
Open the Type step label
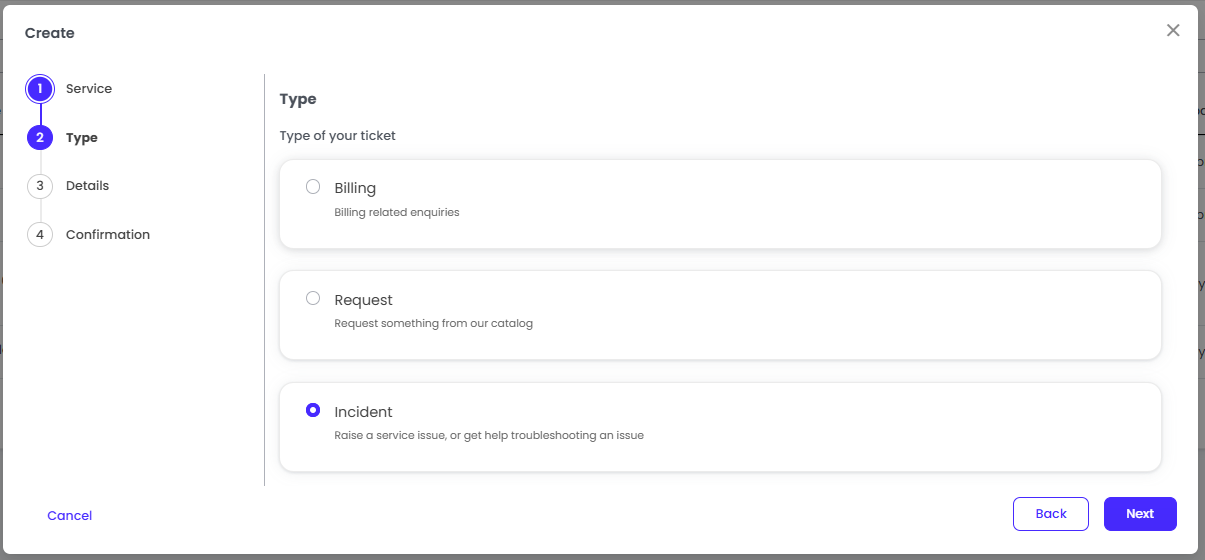[82, 138]
